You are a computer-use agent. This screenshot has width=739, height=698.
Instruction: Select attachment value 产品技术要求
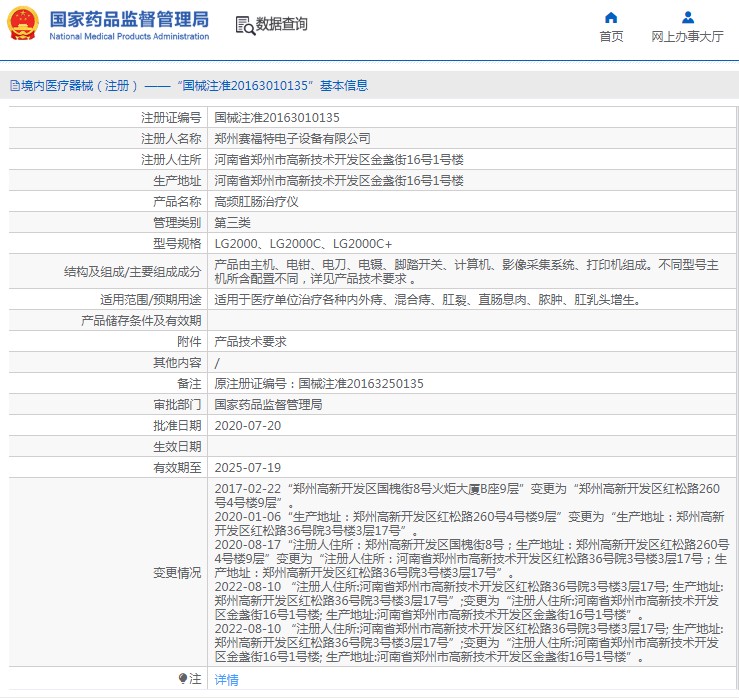pos(250,342)
